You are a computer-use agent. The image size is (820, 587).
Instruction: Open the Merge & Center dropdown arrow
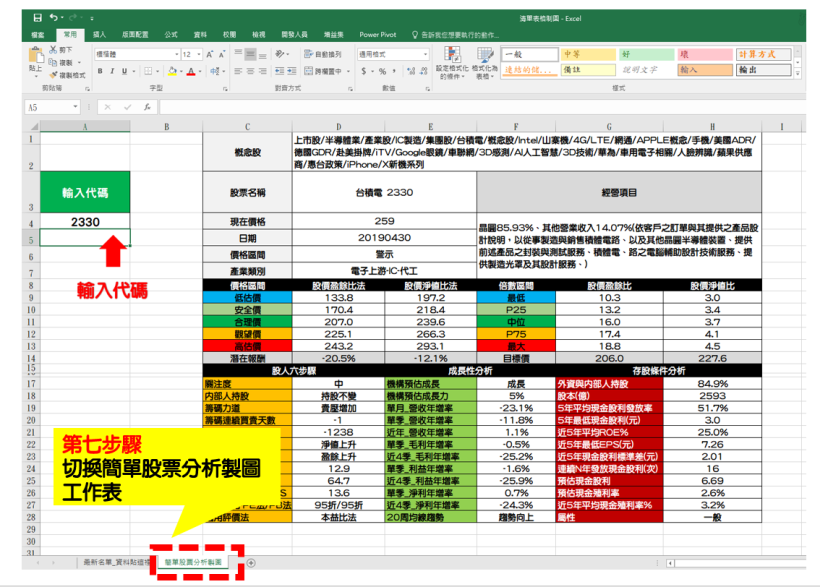pos(348,71)
